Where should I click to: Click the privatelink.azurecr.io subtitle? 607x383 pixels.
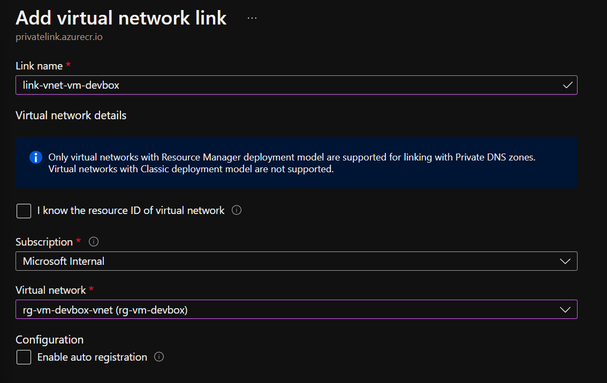click(x=59, y=37)
